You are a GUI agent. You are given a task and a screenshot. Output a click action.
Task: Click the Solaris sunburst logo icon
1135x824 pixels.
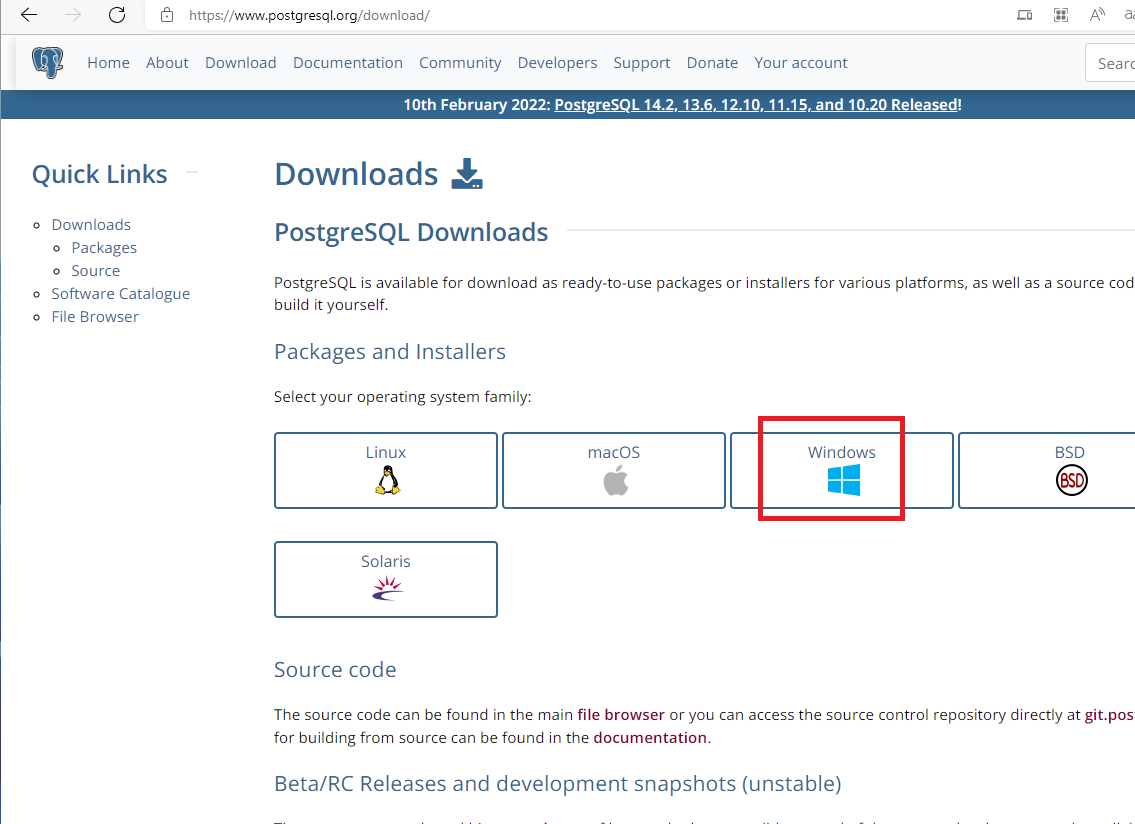(x=387, y=589)
